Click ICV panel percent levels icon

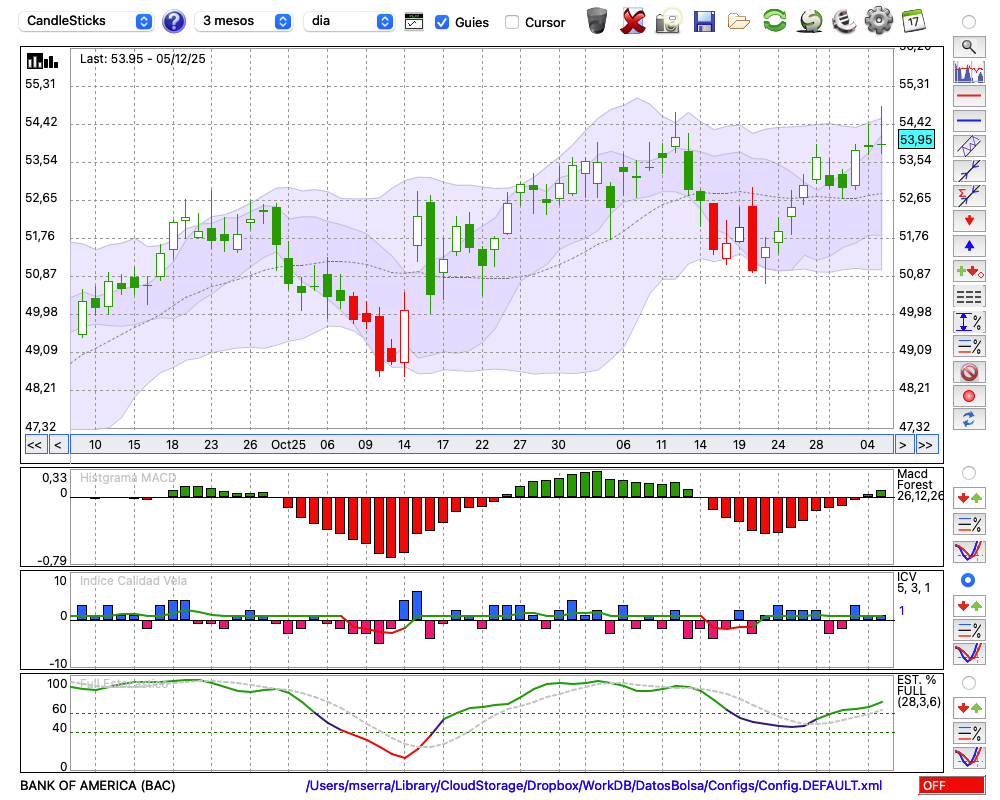(x=969, y=630)
